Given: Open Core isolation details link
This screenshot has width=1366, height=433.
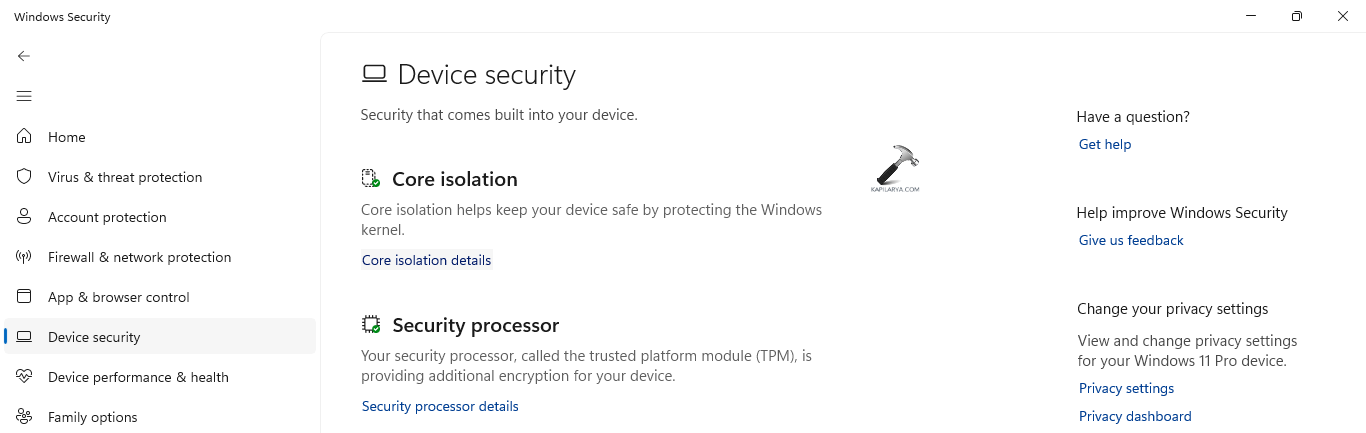Looking at the screenshot, I should [x=426, y=260].
